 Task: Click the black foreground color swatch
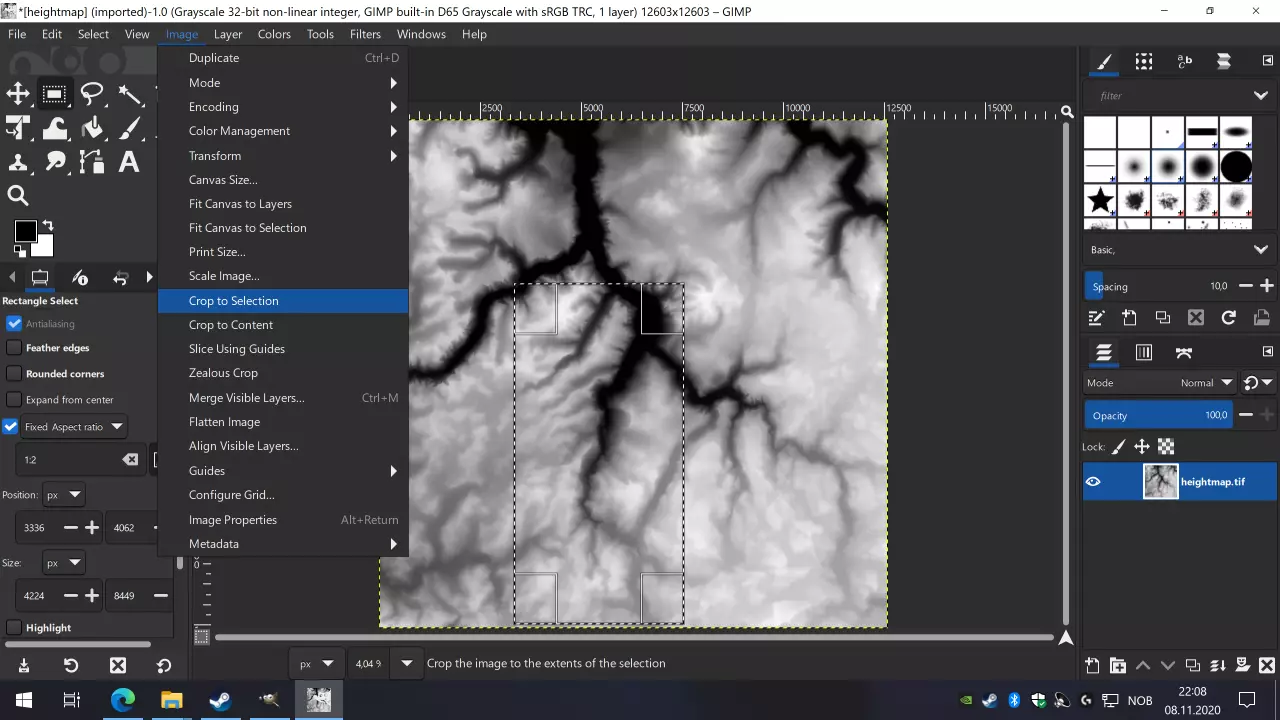coord(25,232)
